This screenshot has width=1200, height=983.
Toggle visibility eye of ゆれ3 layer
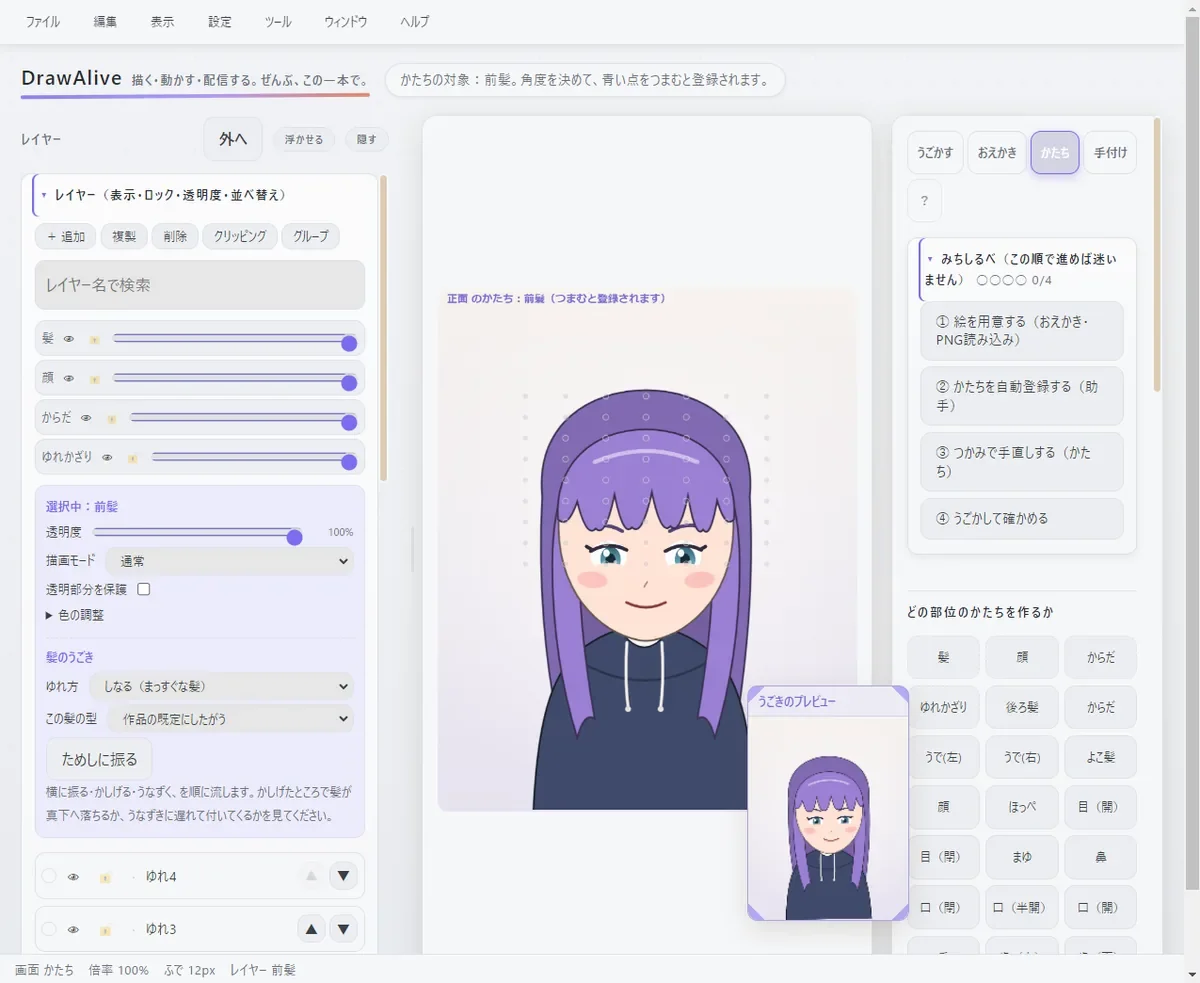(73, 929)
